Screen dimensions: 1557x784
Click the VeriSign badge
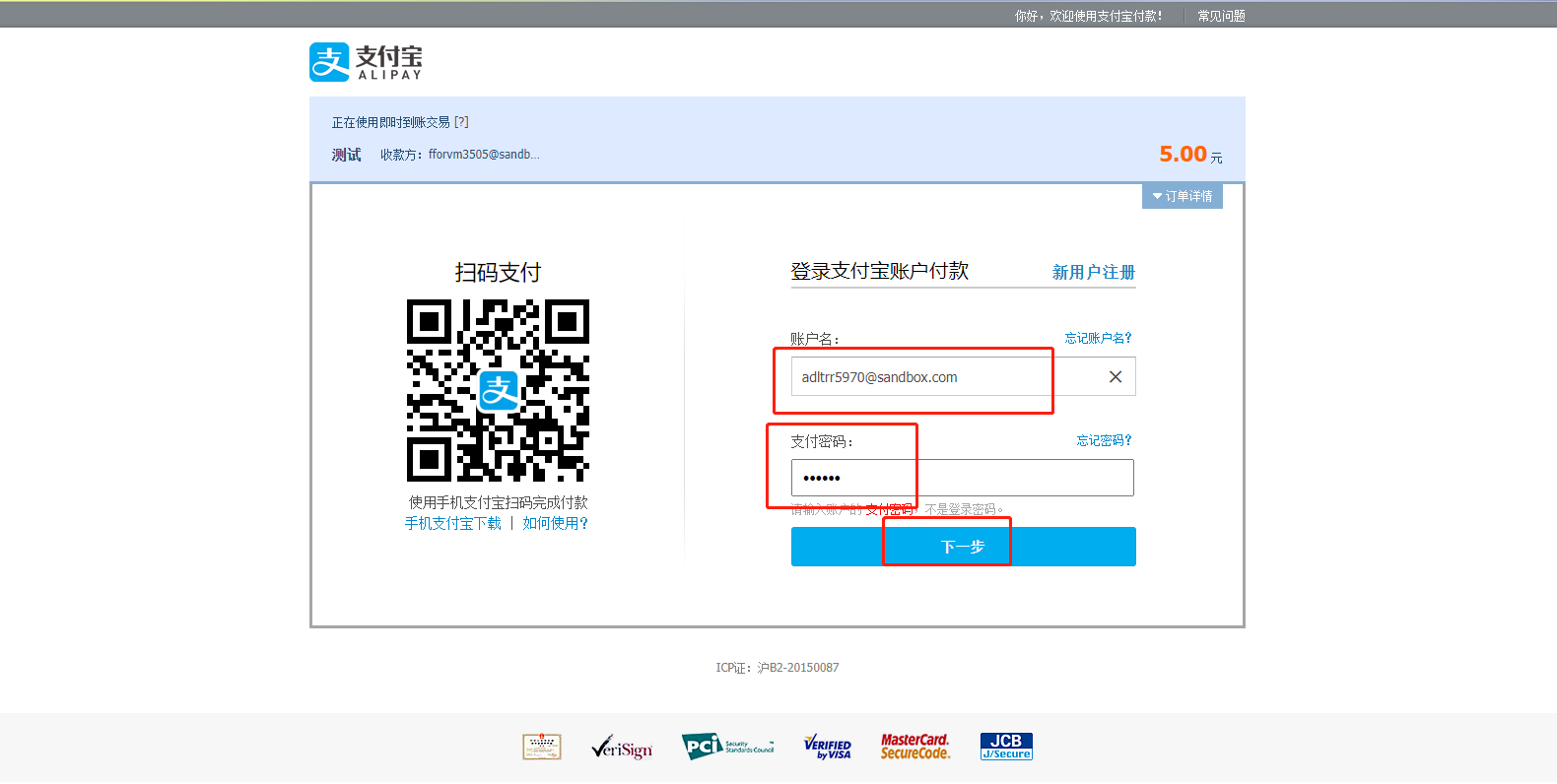(x=622, y=748)
